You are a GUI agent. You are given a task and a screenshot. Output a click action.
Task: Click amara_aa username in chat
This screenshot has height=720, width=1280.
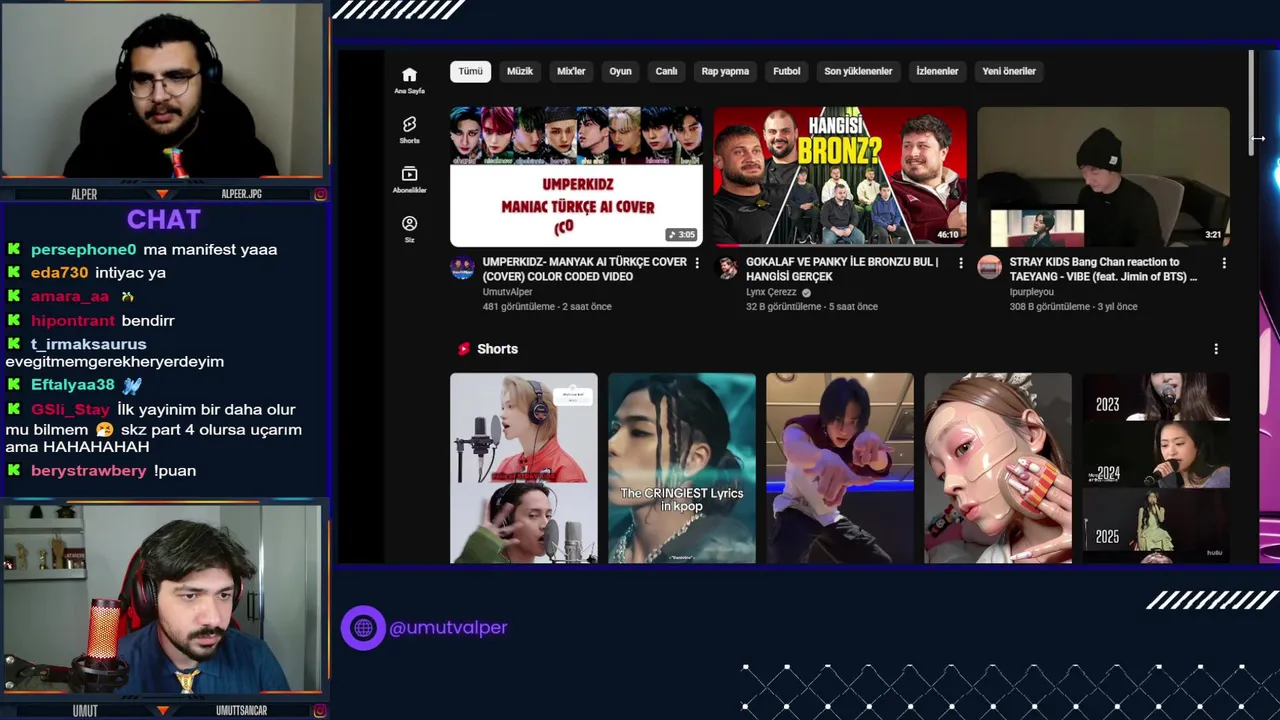coord(70,296)
